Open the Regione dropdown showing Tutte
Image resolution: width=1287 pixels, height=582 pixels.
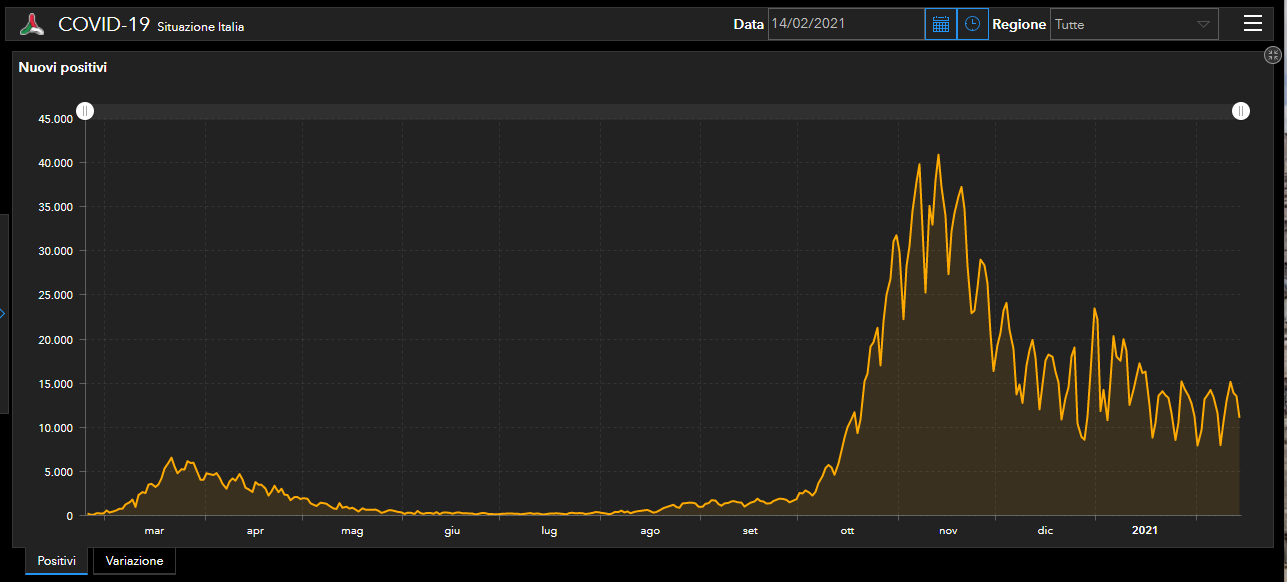click(x=1134, y=24)
